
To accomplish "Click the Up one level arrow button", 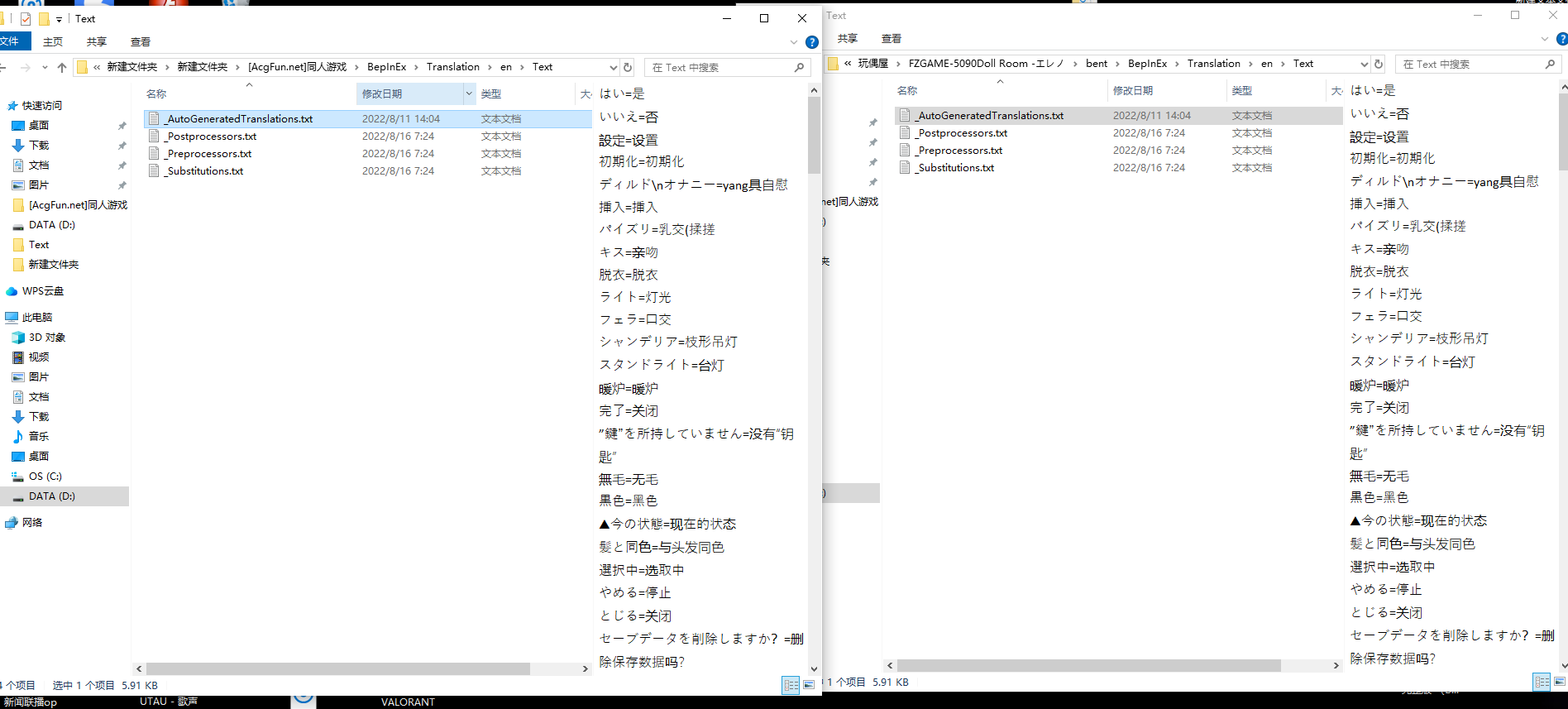I will pyautogui.click(x=62, y=68).
